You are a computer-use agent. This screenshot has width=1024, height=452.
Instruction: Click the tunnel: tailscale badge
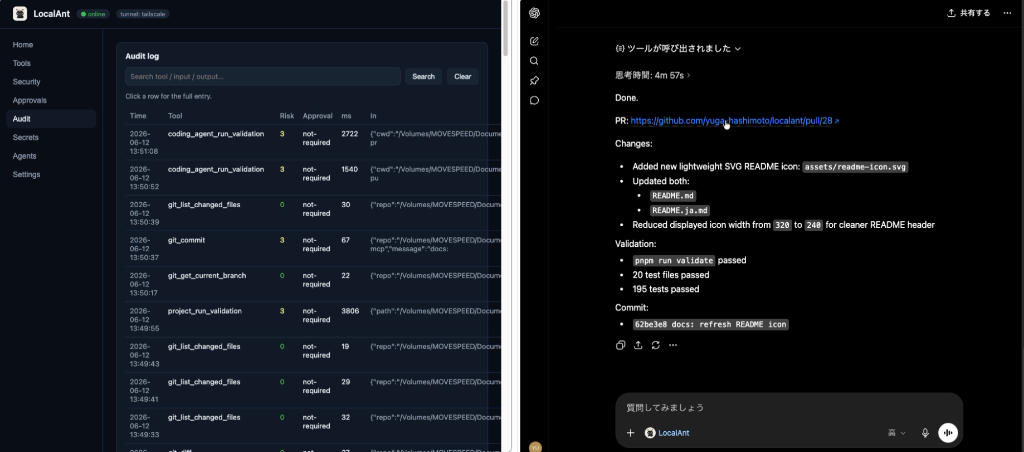click(x=142, y=14)
